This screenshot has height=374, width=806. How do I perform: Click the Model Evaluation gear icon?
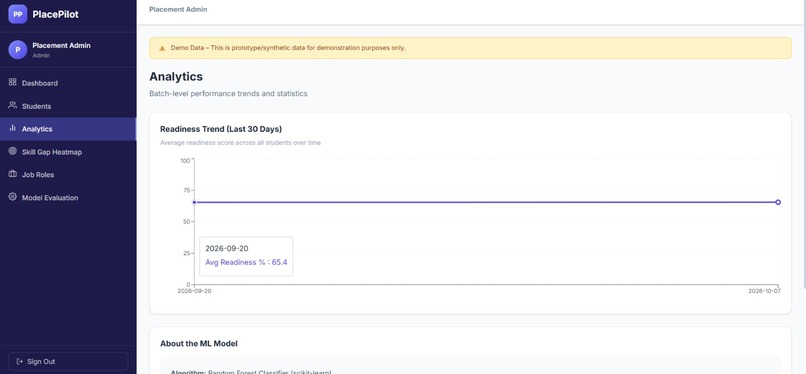(13, 197)
